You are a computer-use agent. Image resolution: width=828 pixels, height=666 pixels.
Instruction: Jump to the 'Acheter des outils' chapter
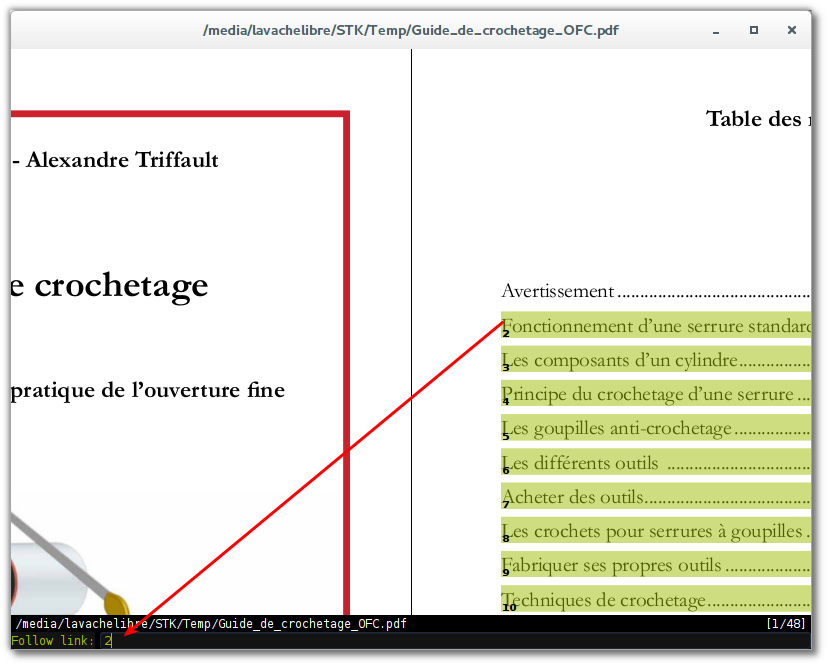pos(656,496)
